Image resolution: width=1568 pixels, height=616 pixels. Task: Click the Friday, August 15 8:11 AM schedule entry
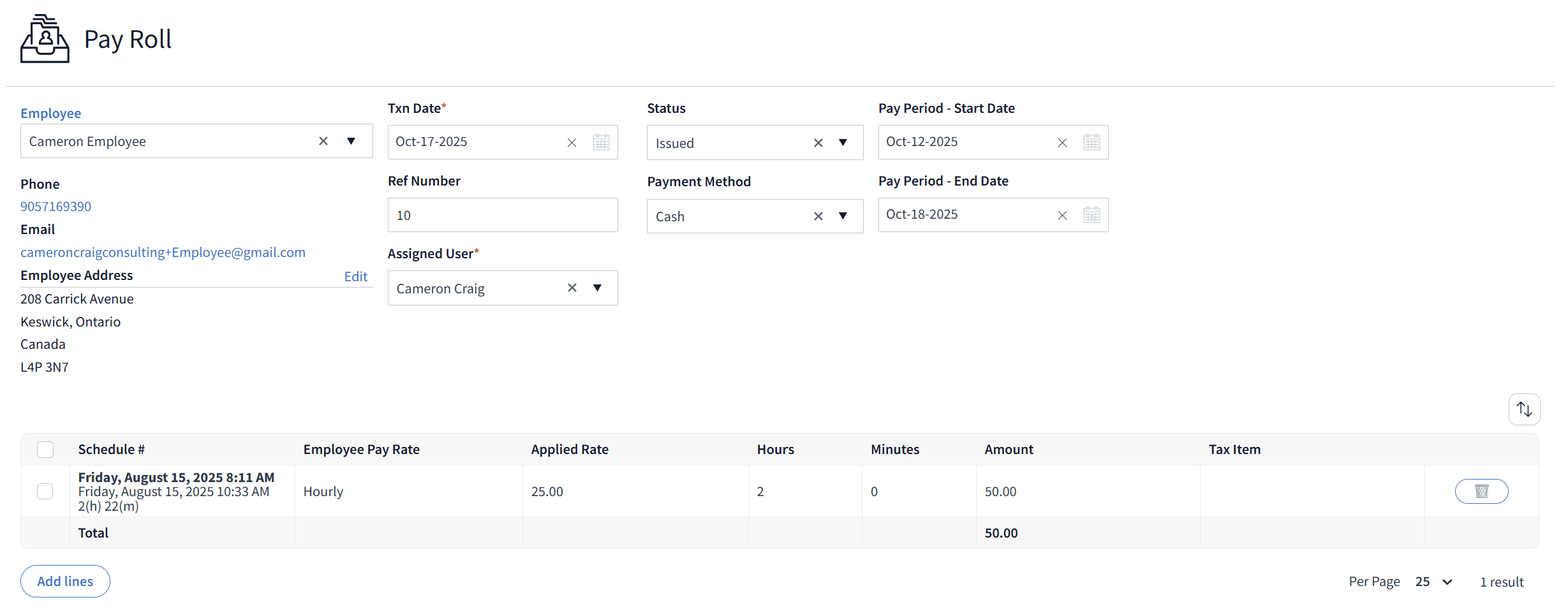click(x=176, y=477)
